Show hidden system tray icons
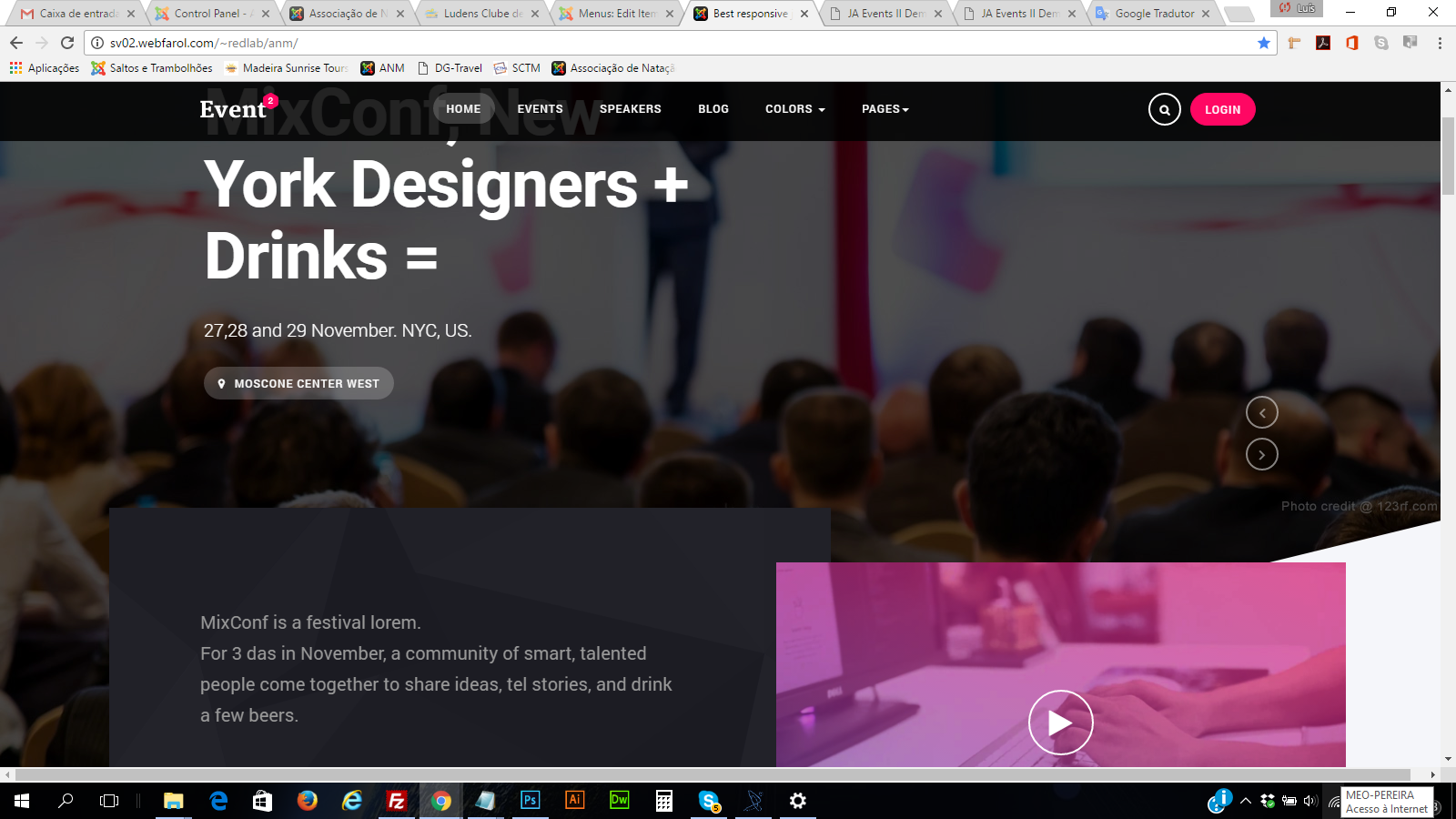The height and width of the screenshot is (819, 1456). point(1246,801)
